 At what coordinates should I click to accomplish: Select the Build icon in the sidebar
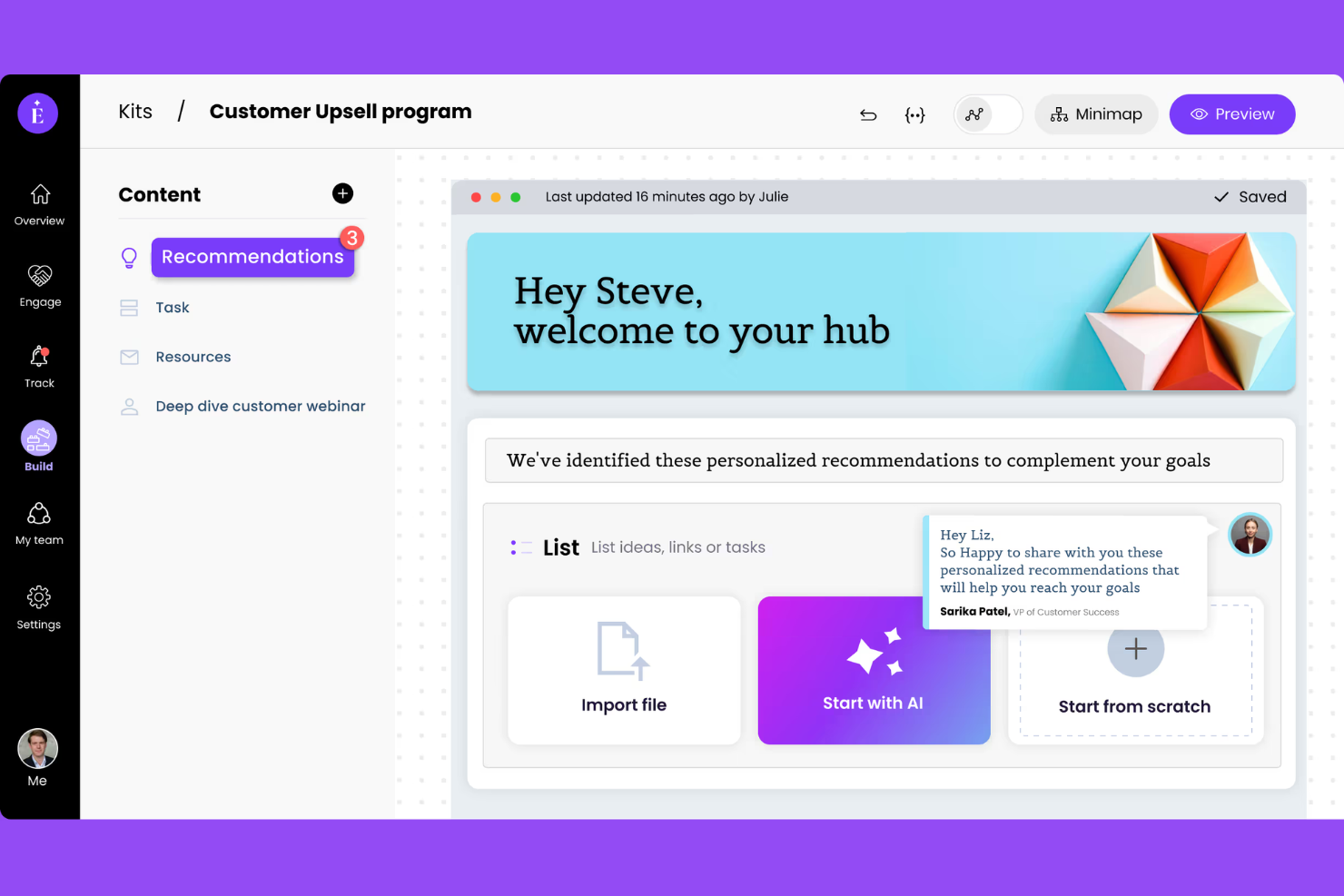coord(38,439)
